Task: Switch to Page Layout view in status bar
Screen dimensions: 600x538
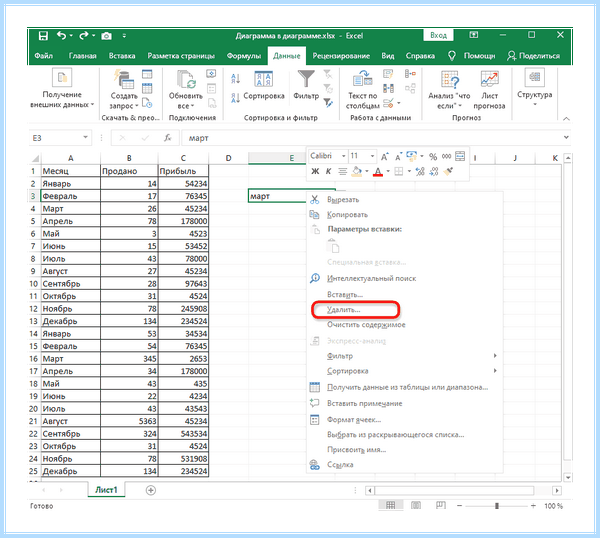Action: pyautogui.click(x=416, y=505)
